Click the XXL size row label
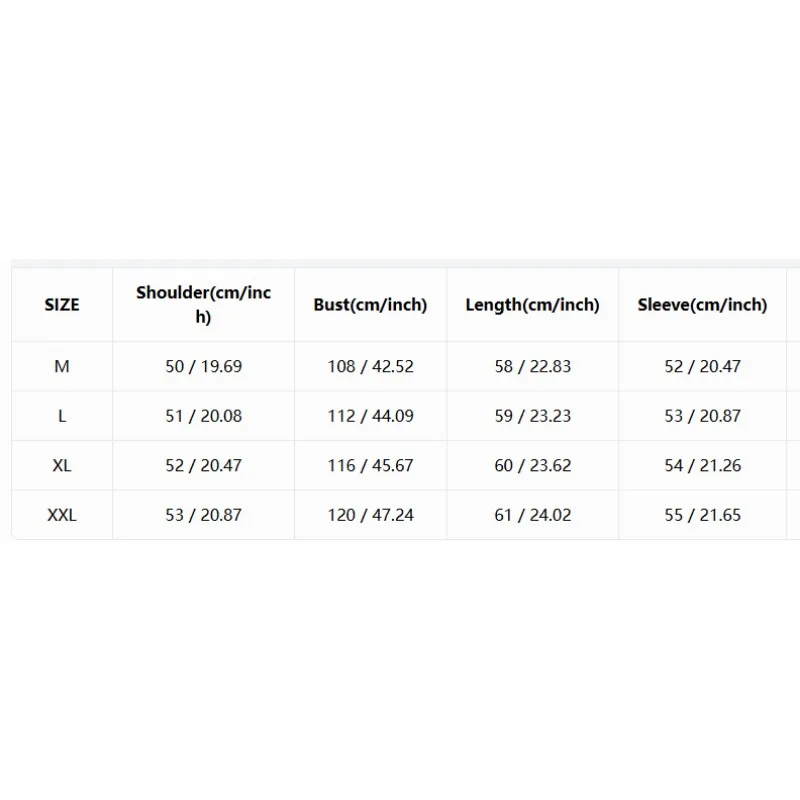 click(x=62, y=515)
